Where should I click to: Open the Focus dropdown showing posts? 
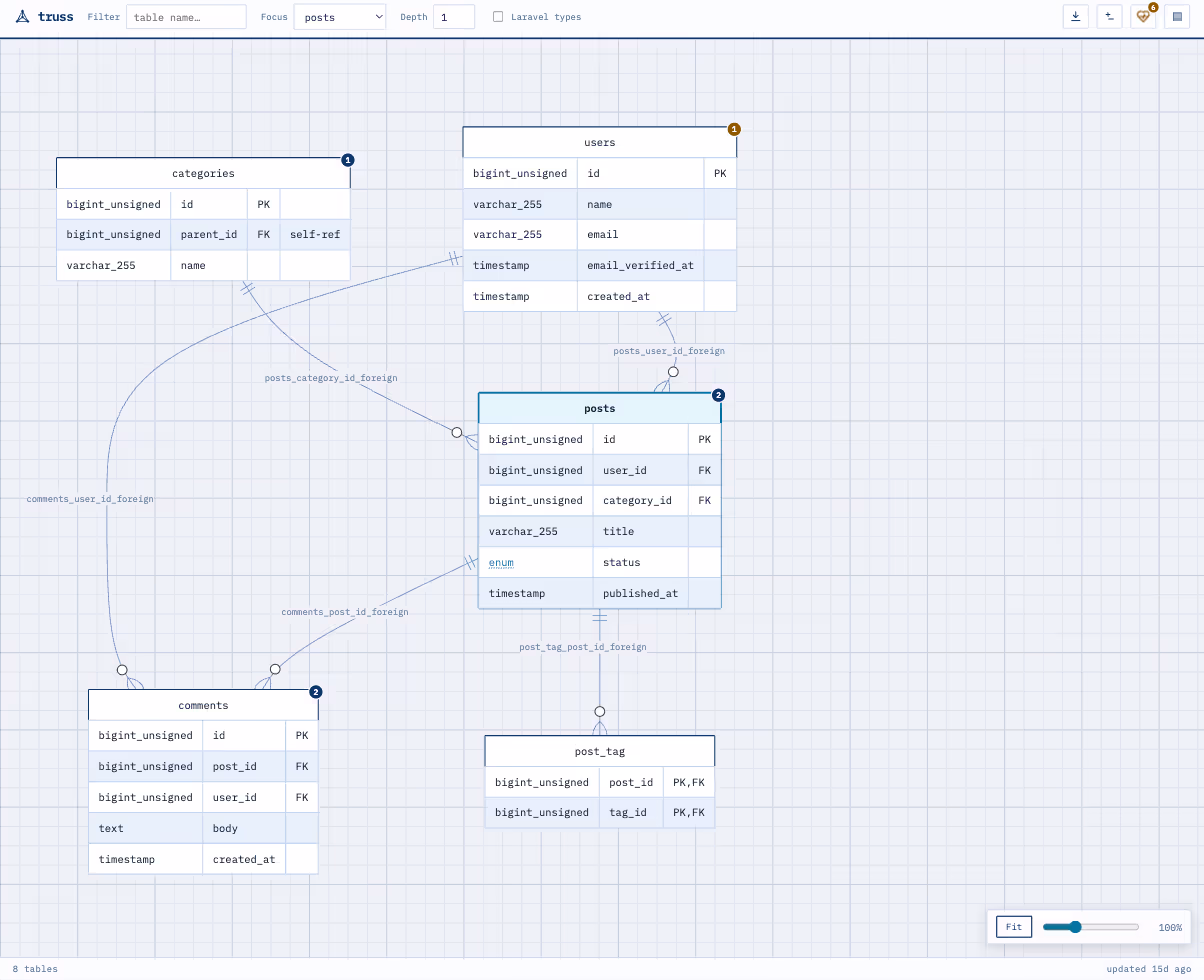pyautogui.click(x=340, y=17)
